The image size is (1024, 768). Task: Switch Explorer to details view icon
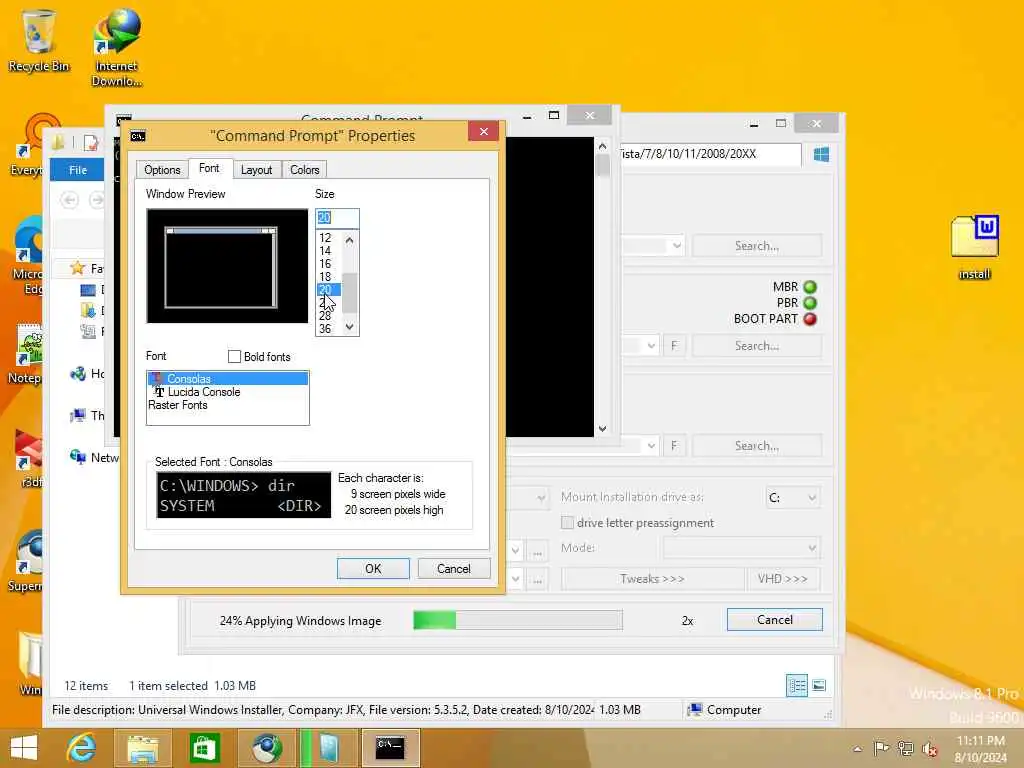(797, 686)
